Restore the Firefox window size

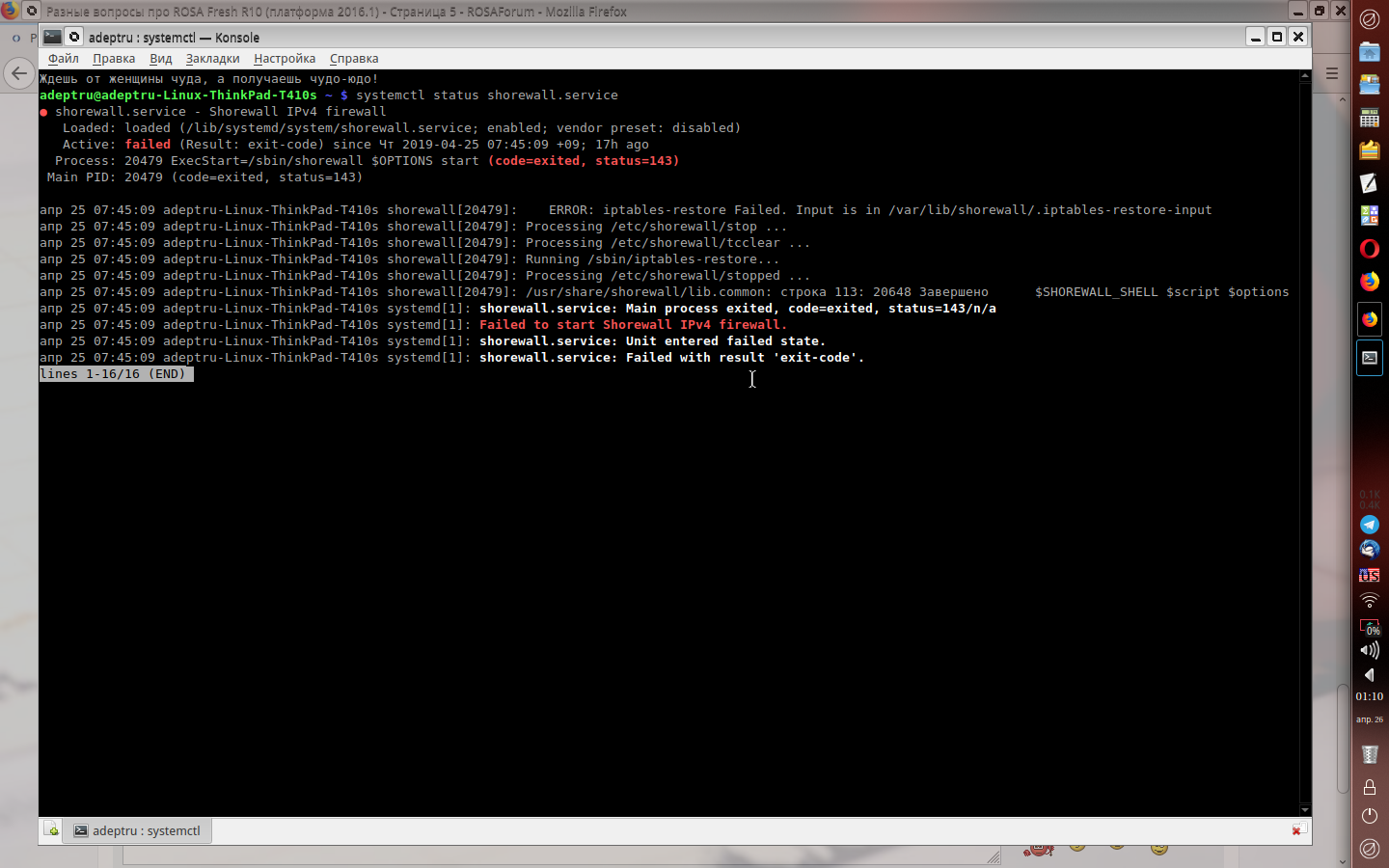[1320, 11]
